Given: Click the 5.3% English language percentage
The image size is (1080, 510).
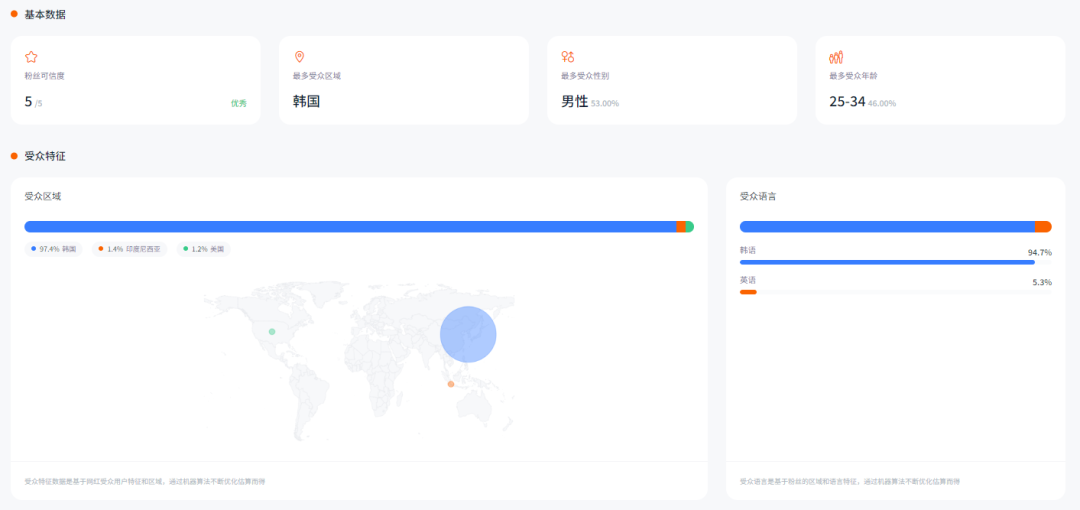Looking at the screenshot, I should tap(1041, 283).
